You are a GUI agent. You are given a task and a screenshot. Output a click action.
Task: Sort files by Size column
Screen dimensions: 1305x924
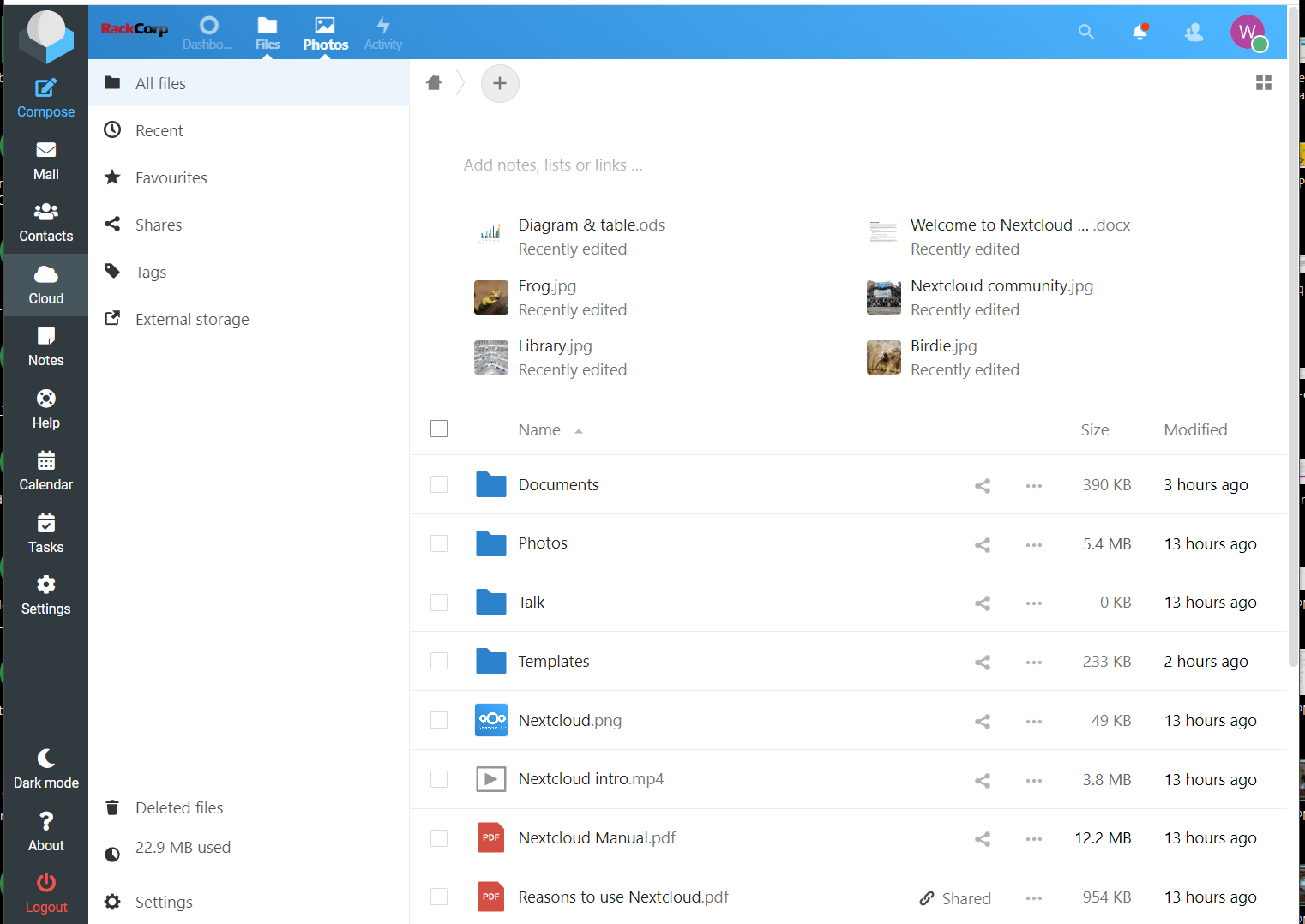tap(1095, 430)
